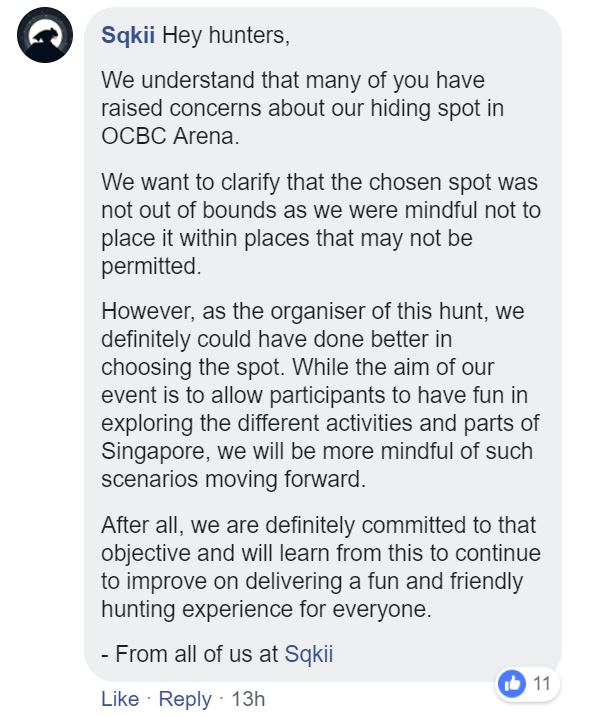The height and width of the screenshot is (716, 611).
Task: Open the Sqkii author name link
Action: click(129, 36)
